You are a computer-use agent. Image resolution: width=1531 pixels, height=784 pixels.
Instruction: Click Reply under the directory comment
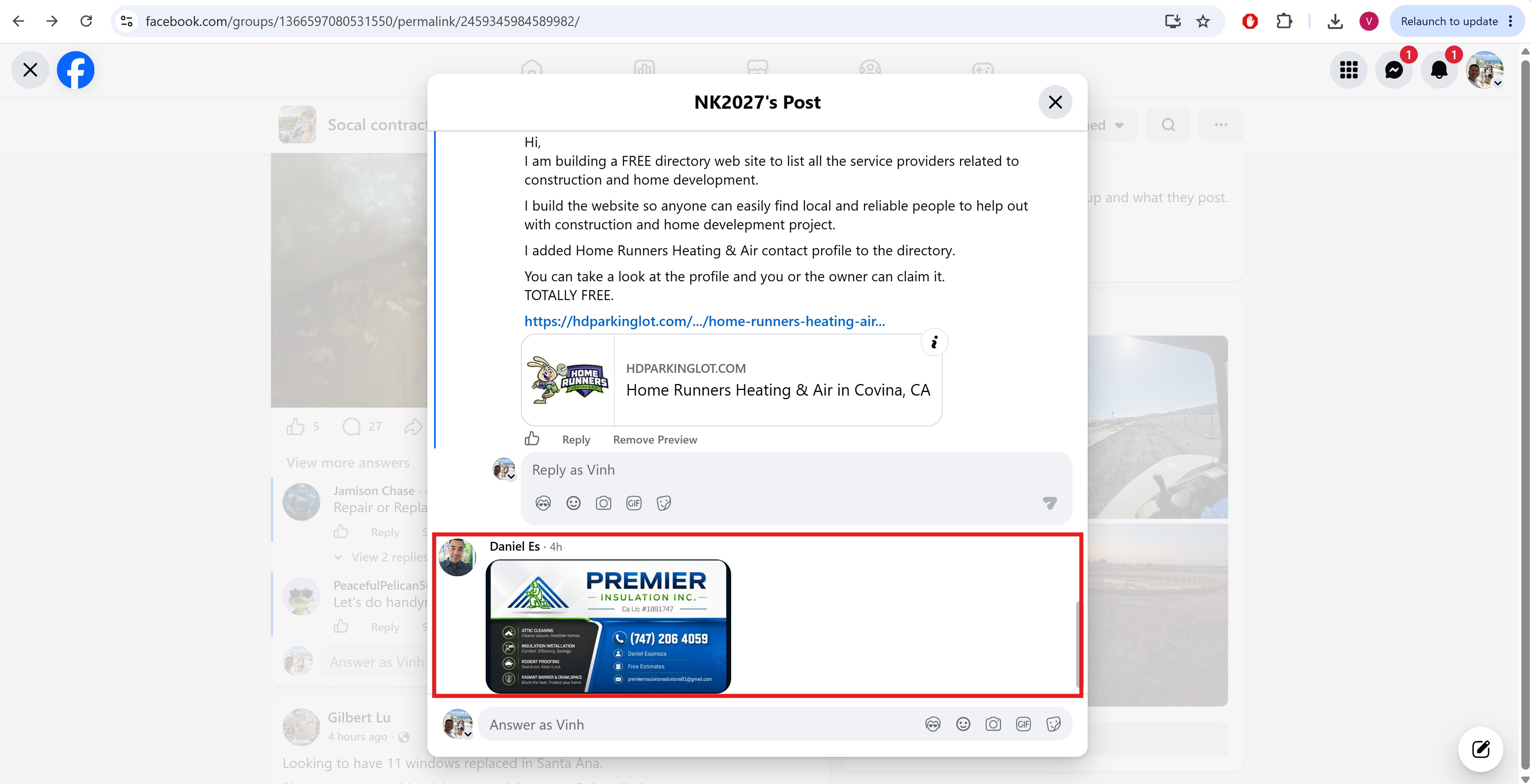(576, 440)
